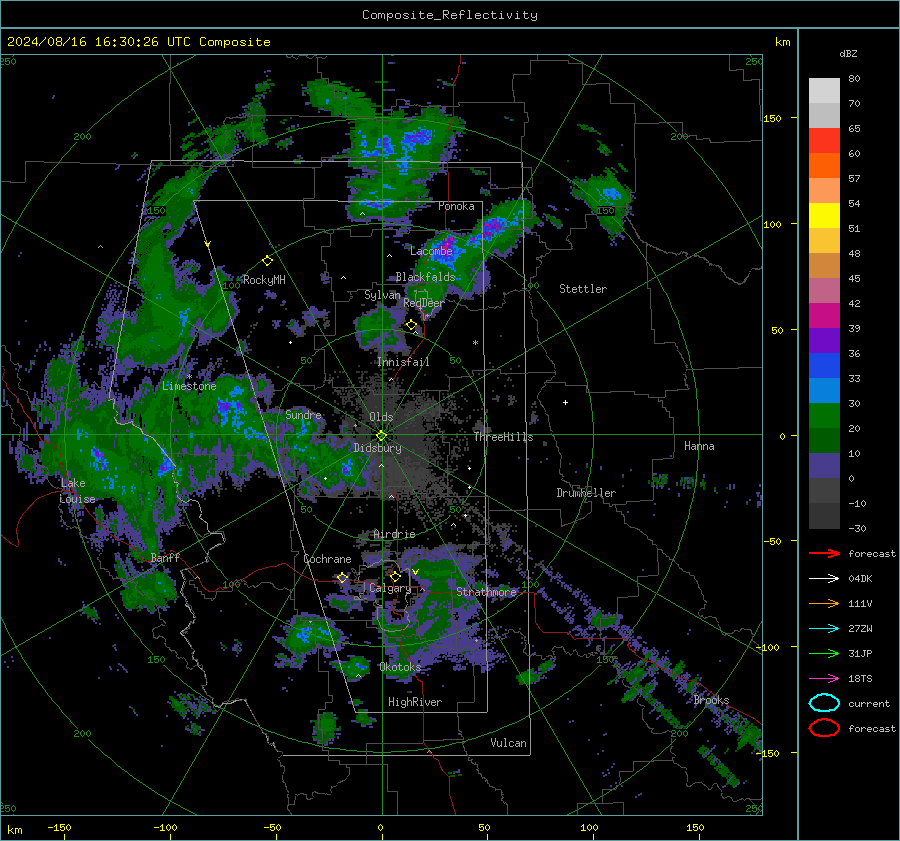Click the yellow radar center diamond near Didsbury
The height and width of the screenshot is (841, 900).
381,436
